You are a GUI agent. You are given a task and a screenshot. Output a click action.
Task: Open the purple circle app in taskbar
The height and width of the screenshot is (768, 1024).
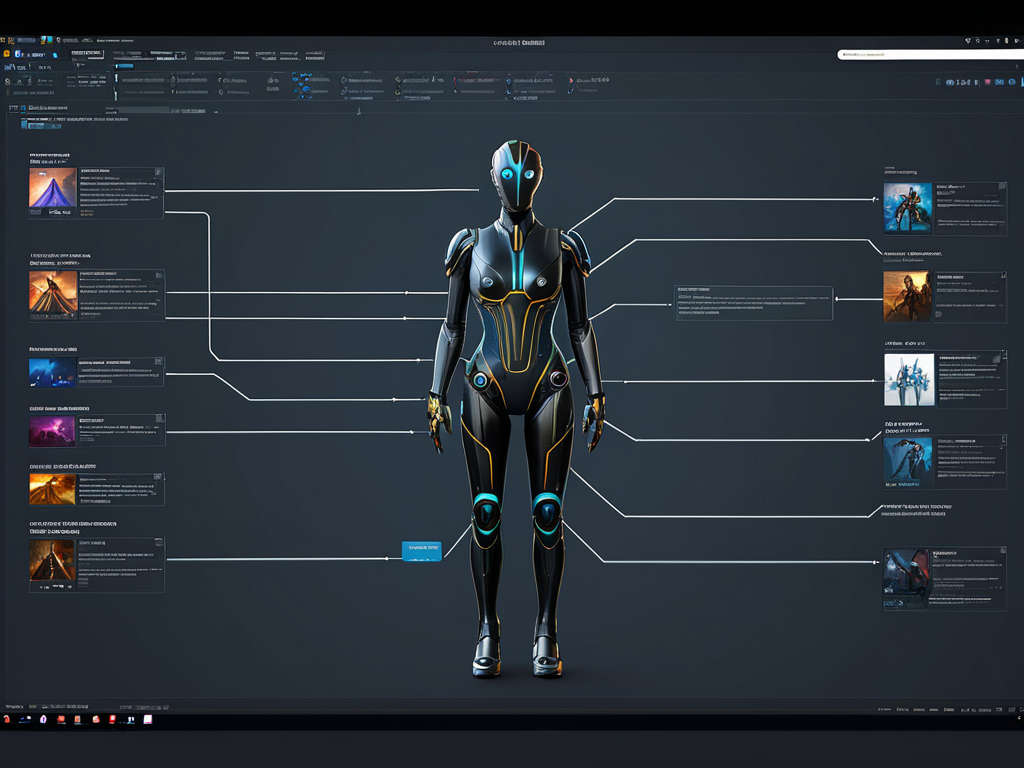click(43, 719)
